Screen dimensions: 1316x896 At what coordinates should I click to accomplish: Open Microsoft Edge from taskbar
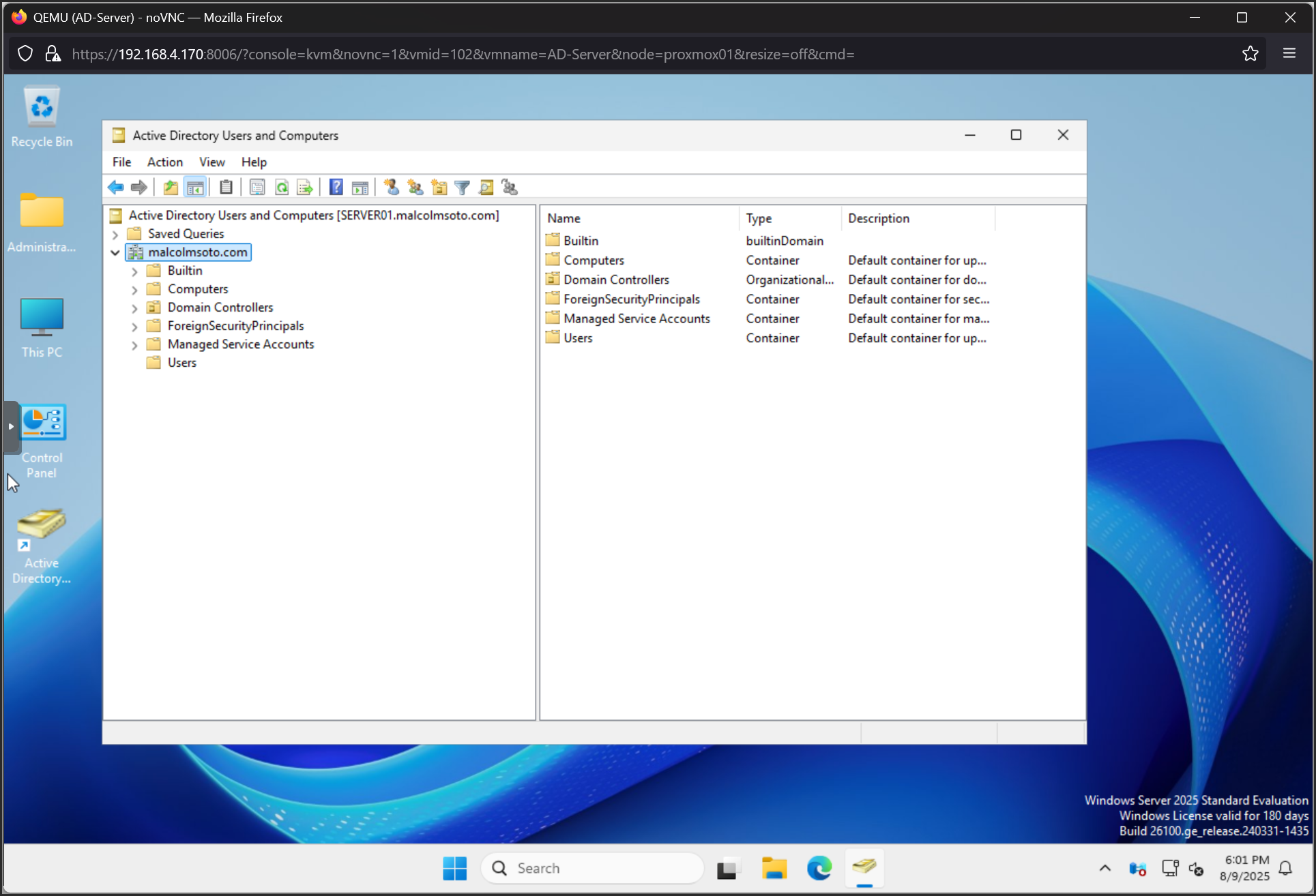pyautogui.click(x=819, y=868)
